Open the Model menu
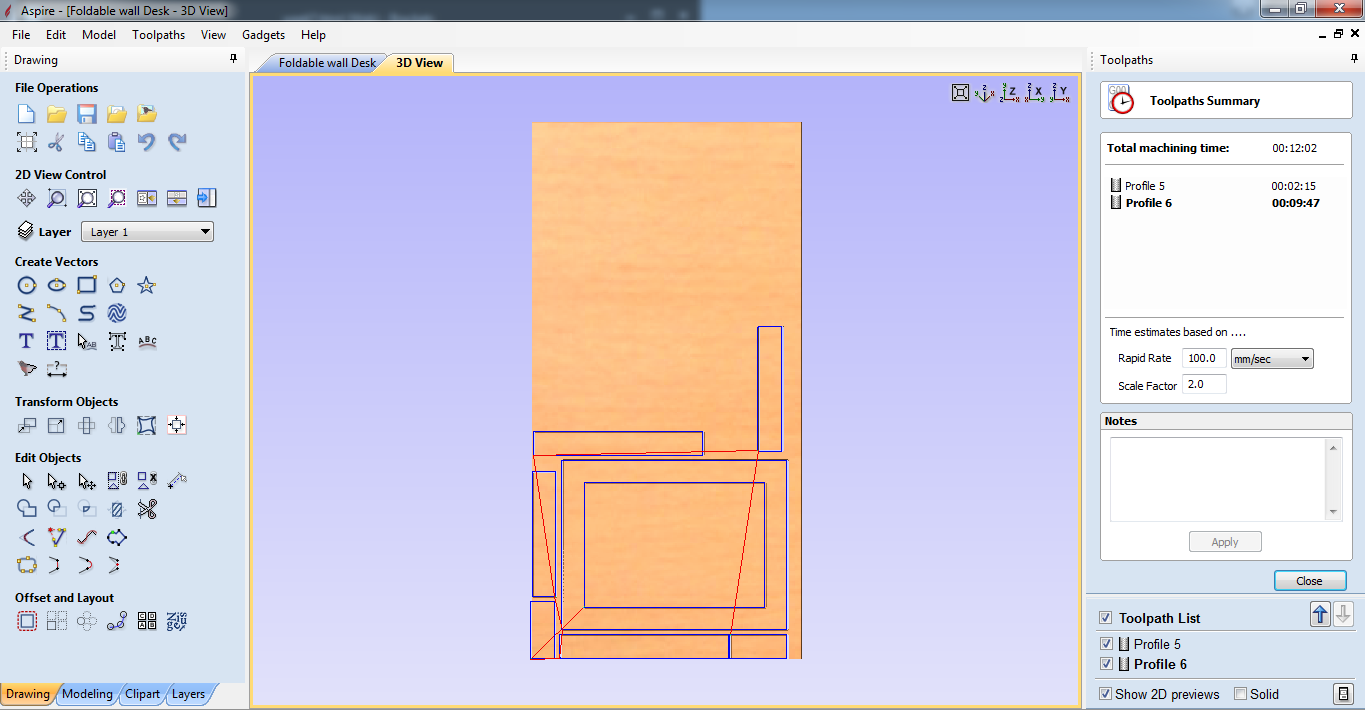The height and width of the screenshot is (710, 1365). 99,34
